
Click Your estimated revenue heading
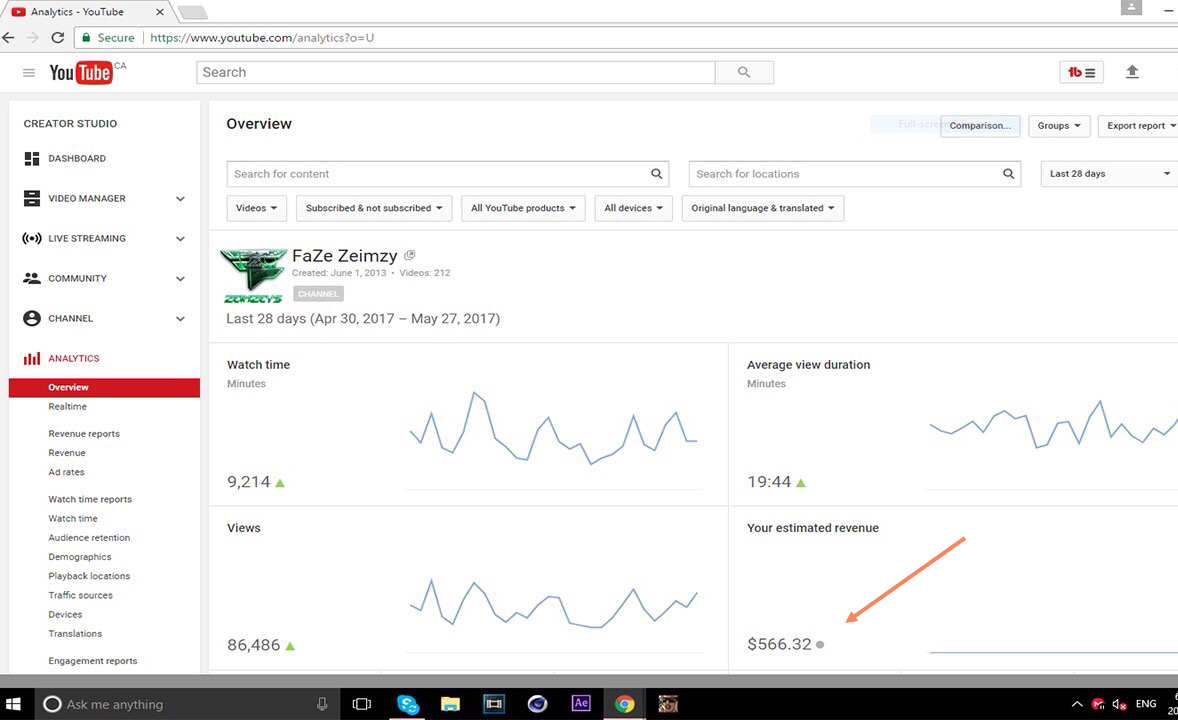[x=813, y=528]
